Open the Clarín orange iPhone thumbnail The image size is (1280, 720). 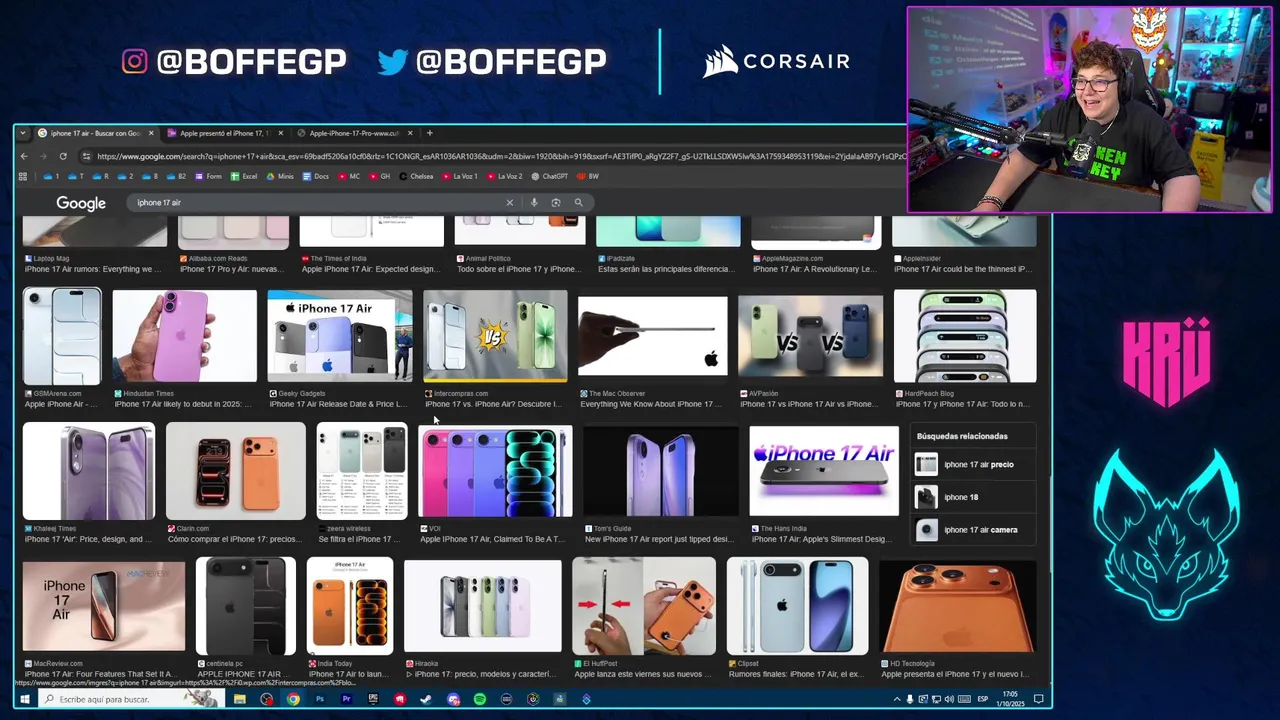(236, 471)
